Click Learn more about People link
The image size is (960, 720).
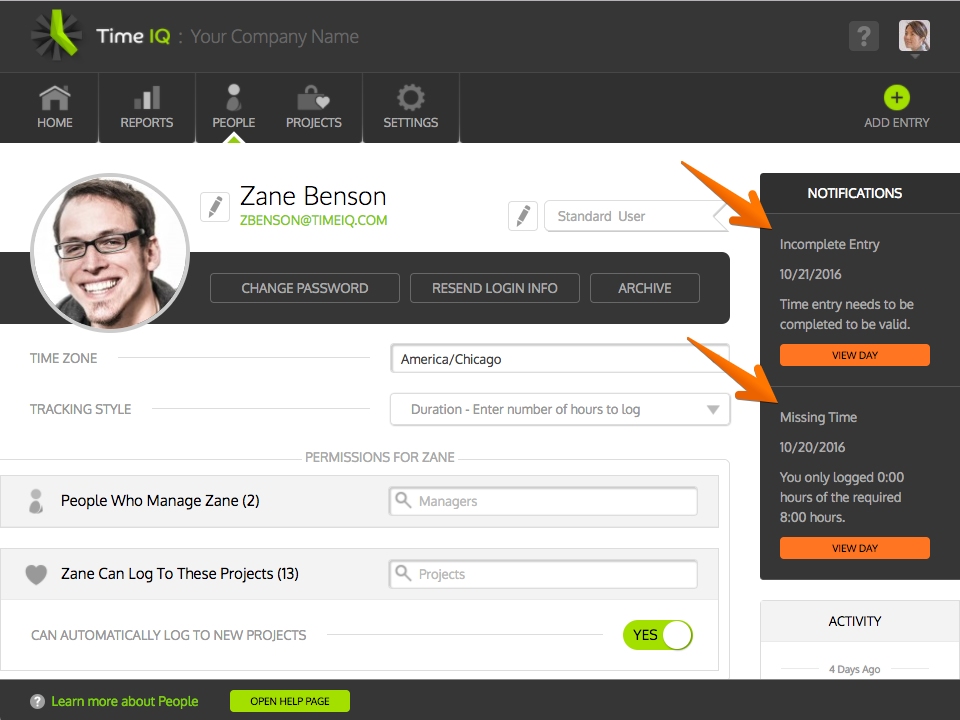(125, 702)
